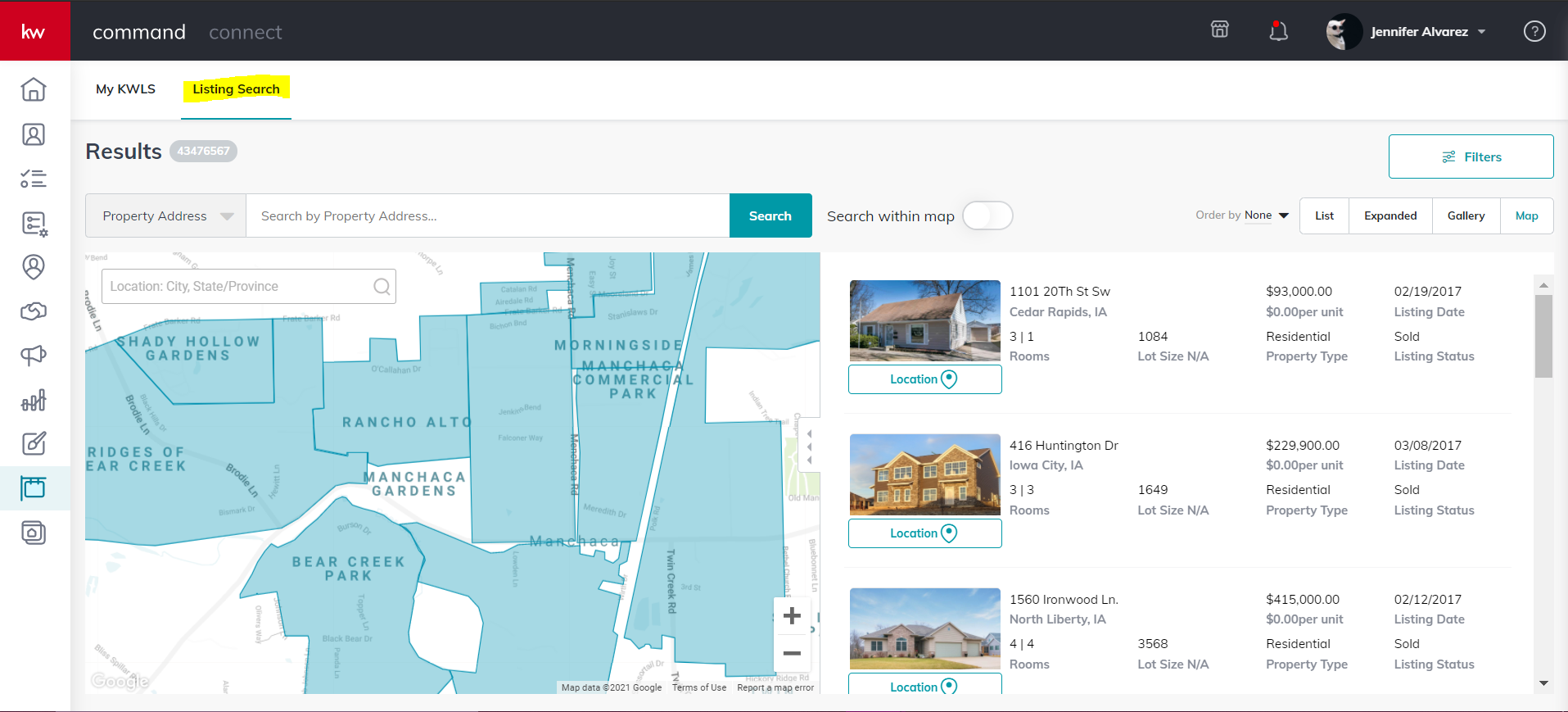This screenshot has width=1568, height=712.
Task: Zoom out on the map
Action: [x=792, y=654]
